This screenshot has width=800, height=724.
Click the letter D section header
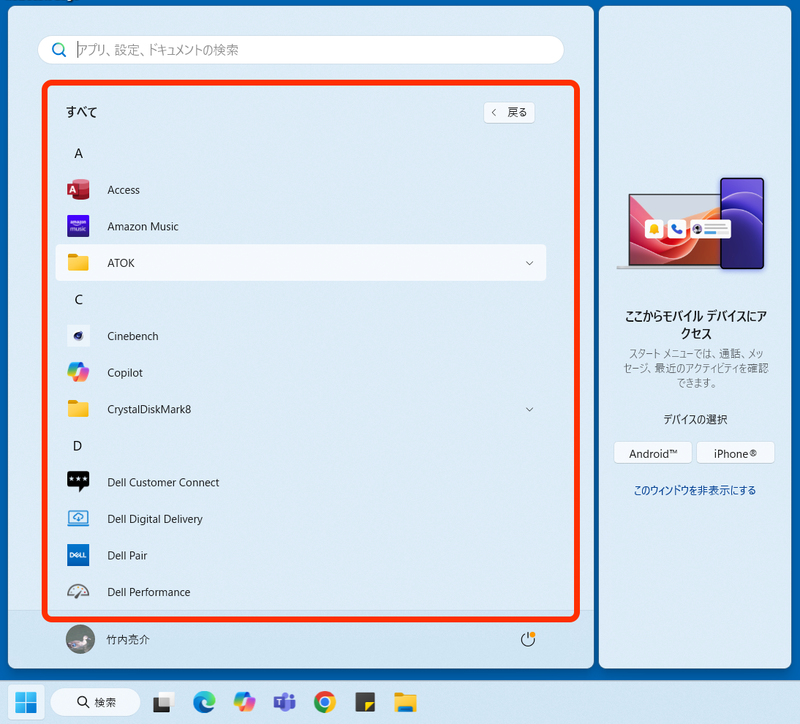click(78, 446)
